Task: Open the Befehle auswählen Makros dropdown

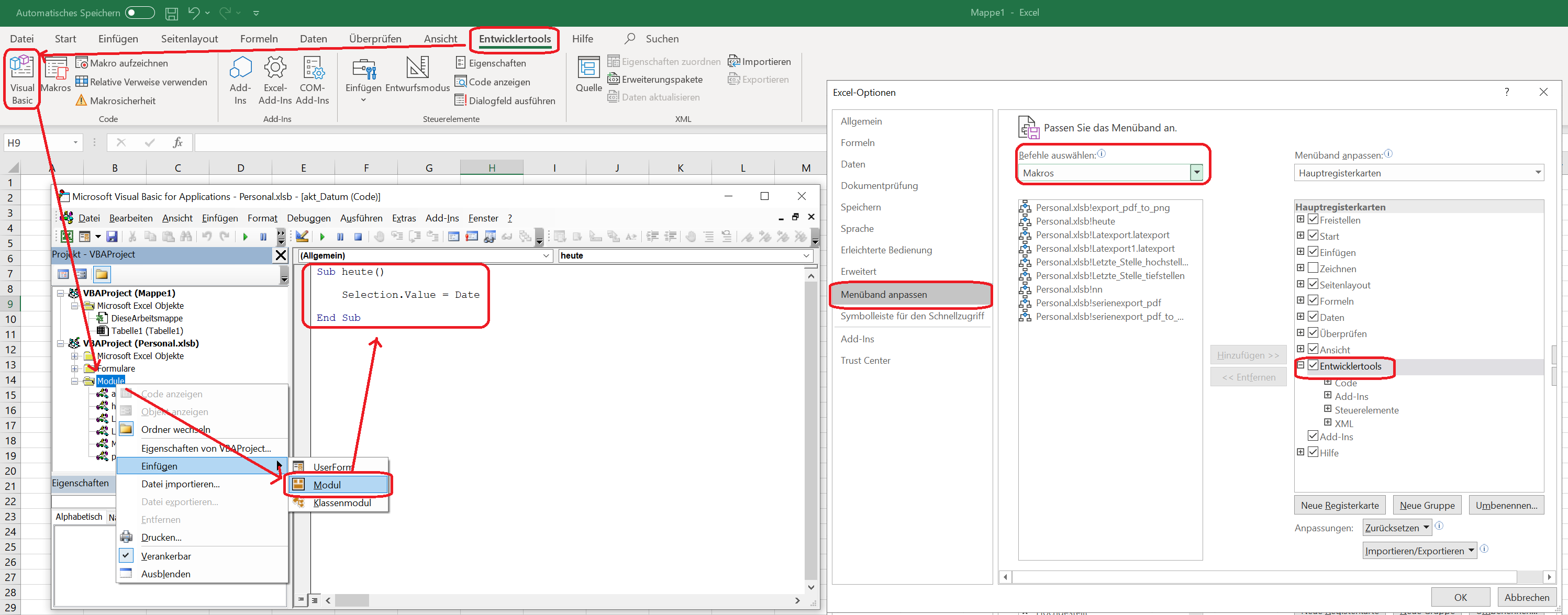Action: (1196, 173)
